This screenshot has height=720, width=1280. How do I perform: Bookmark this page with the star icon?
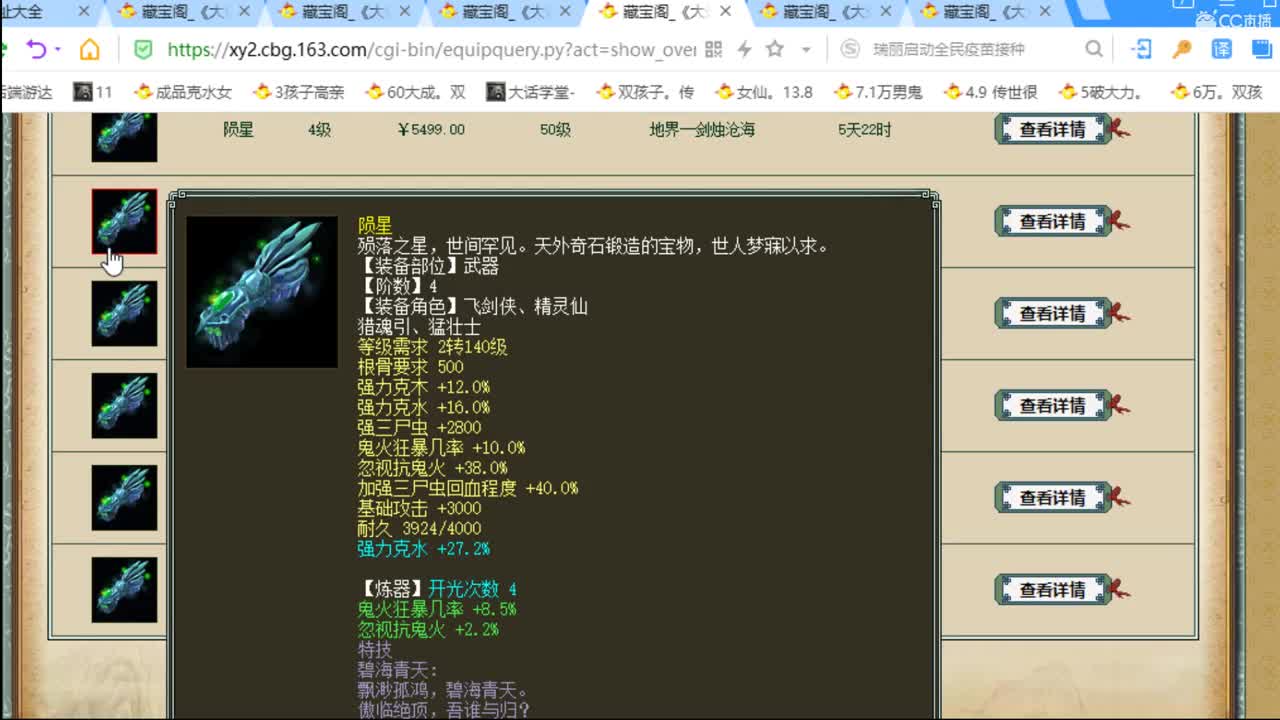point(775,49)
